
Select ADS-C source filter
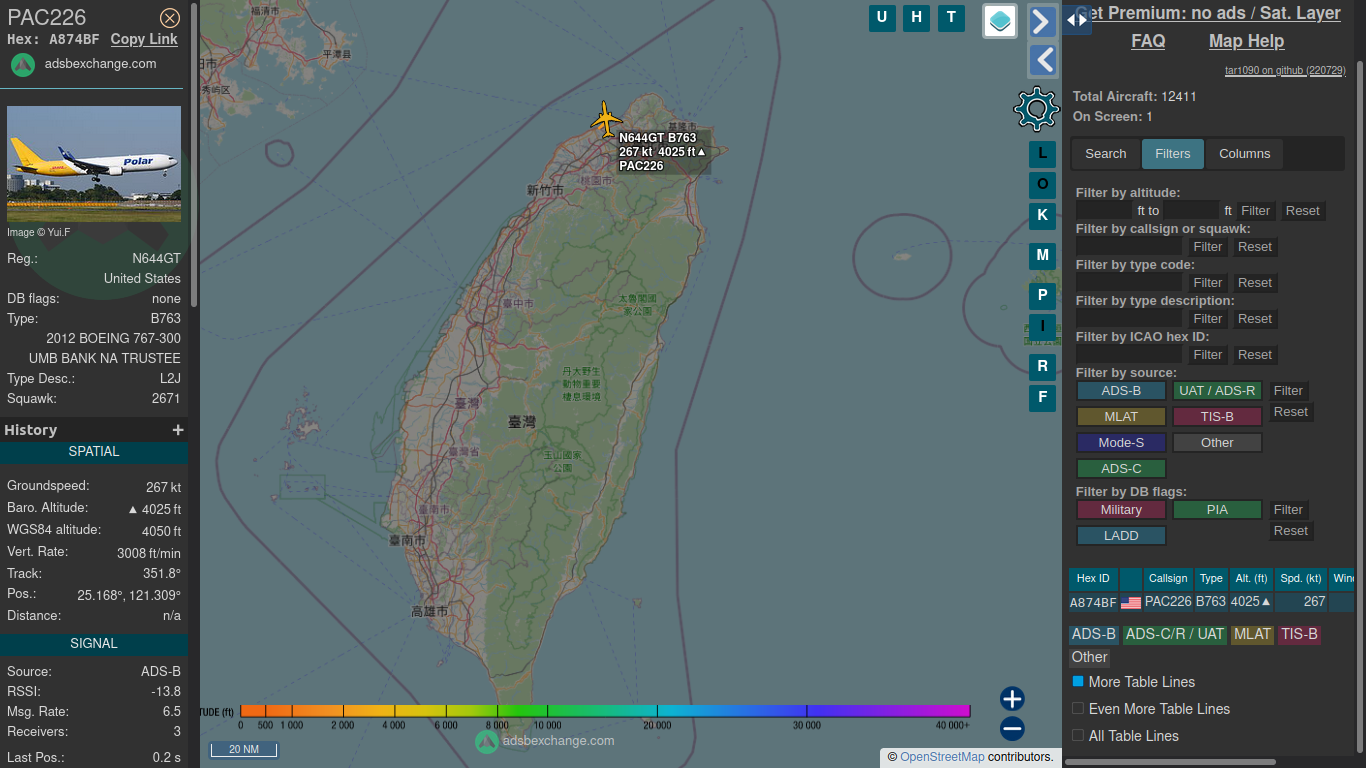[x=1121, y=469]
